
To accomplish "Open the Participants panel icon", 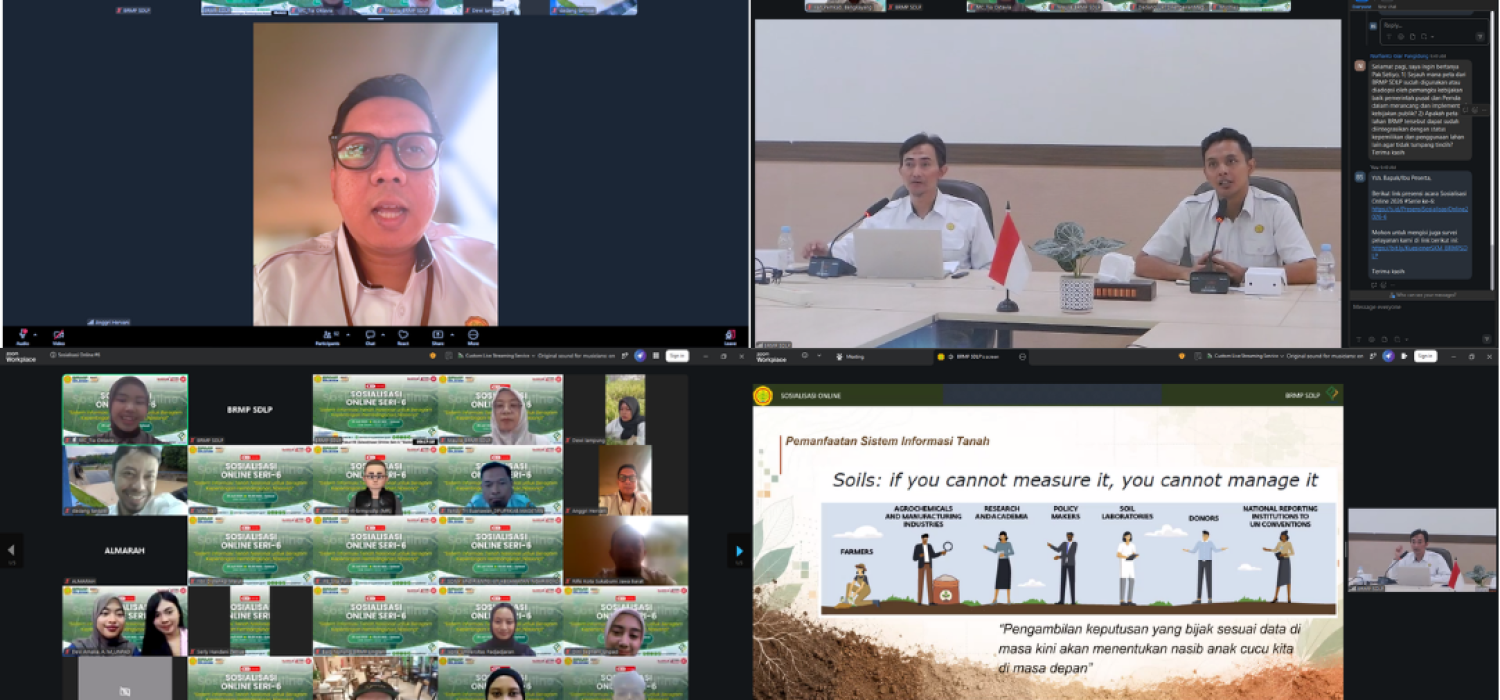I will point(327,335).
